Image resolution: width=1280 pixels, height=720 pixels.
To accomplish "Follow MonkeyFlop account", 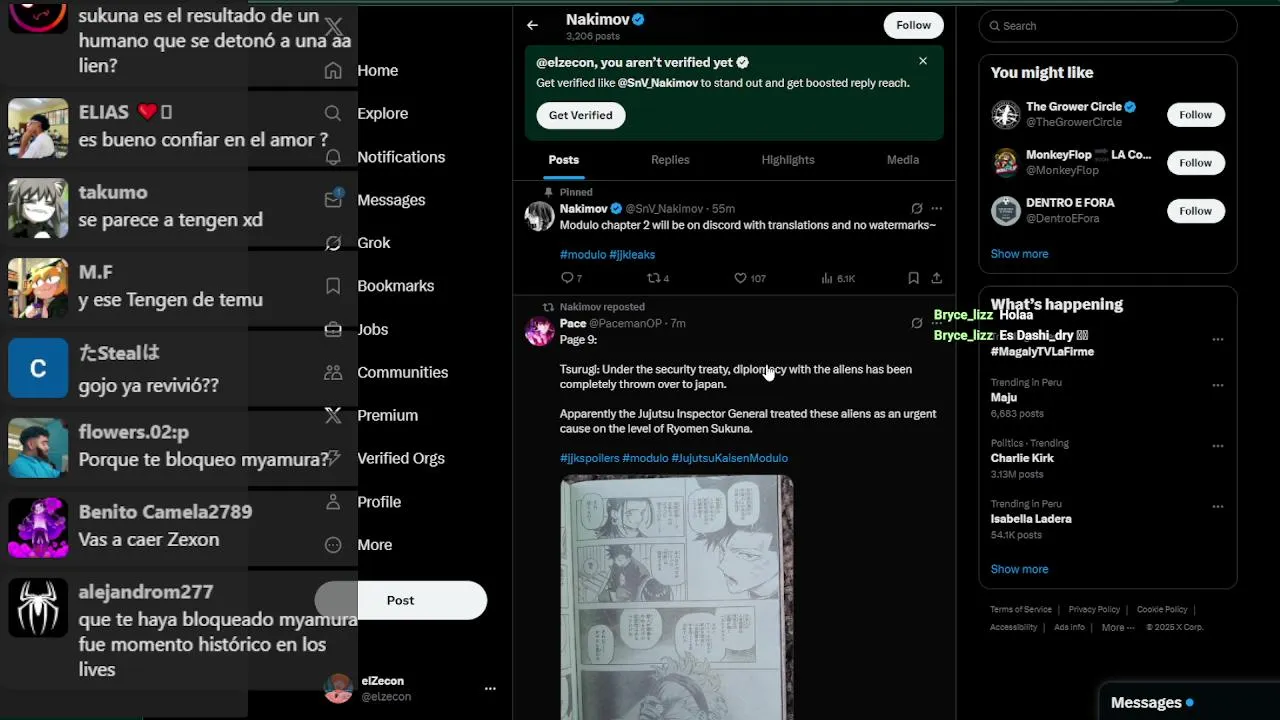I will pyautogui.click(x=1195, y=163).
